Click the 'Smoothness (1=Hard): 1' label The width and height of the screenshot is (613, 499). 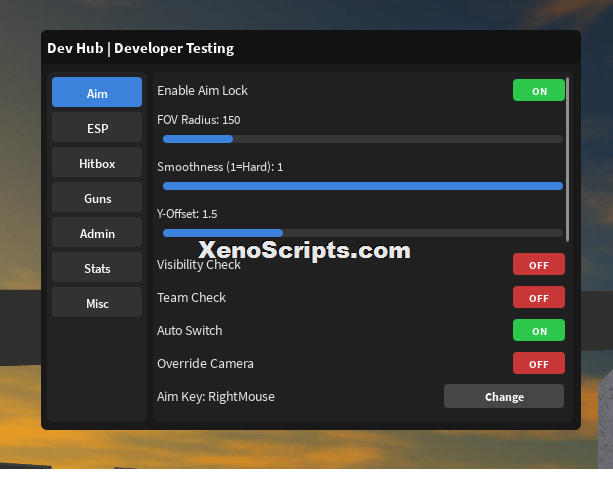(x=220, y=167)
